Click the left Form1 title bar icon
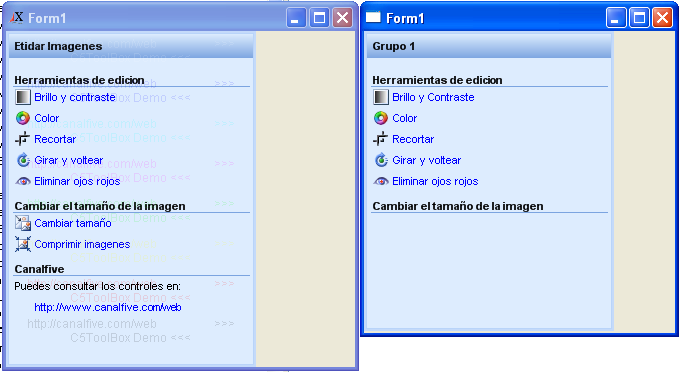Image resolution: width=680 pixels, height=372 pixels. 16,18
